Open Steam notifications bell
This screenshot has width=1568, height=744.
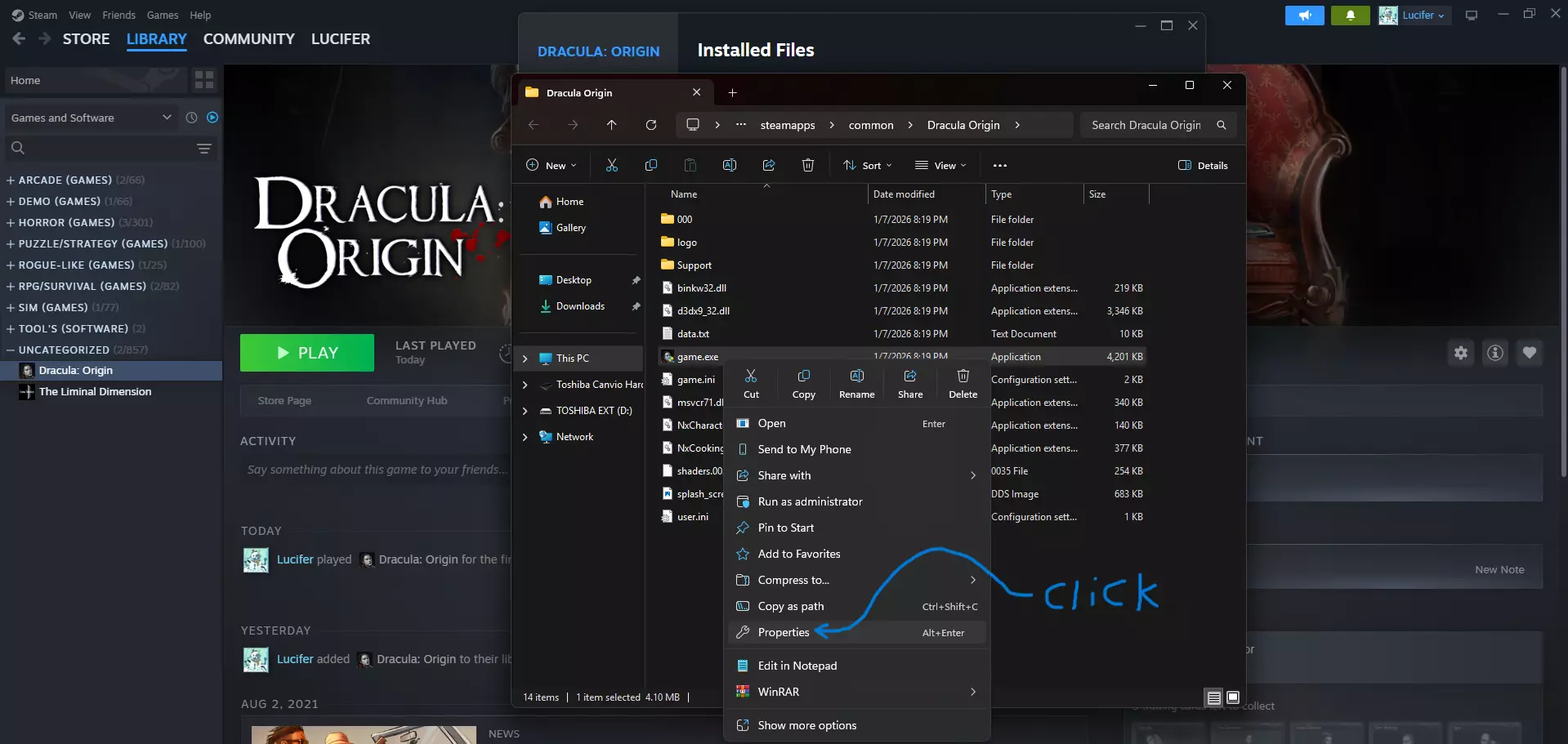pyautogui.click(x=1351, y=16)
